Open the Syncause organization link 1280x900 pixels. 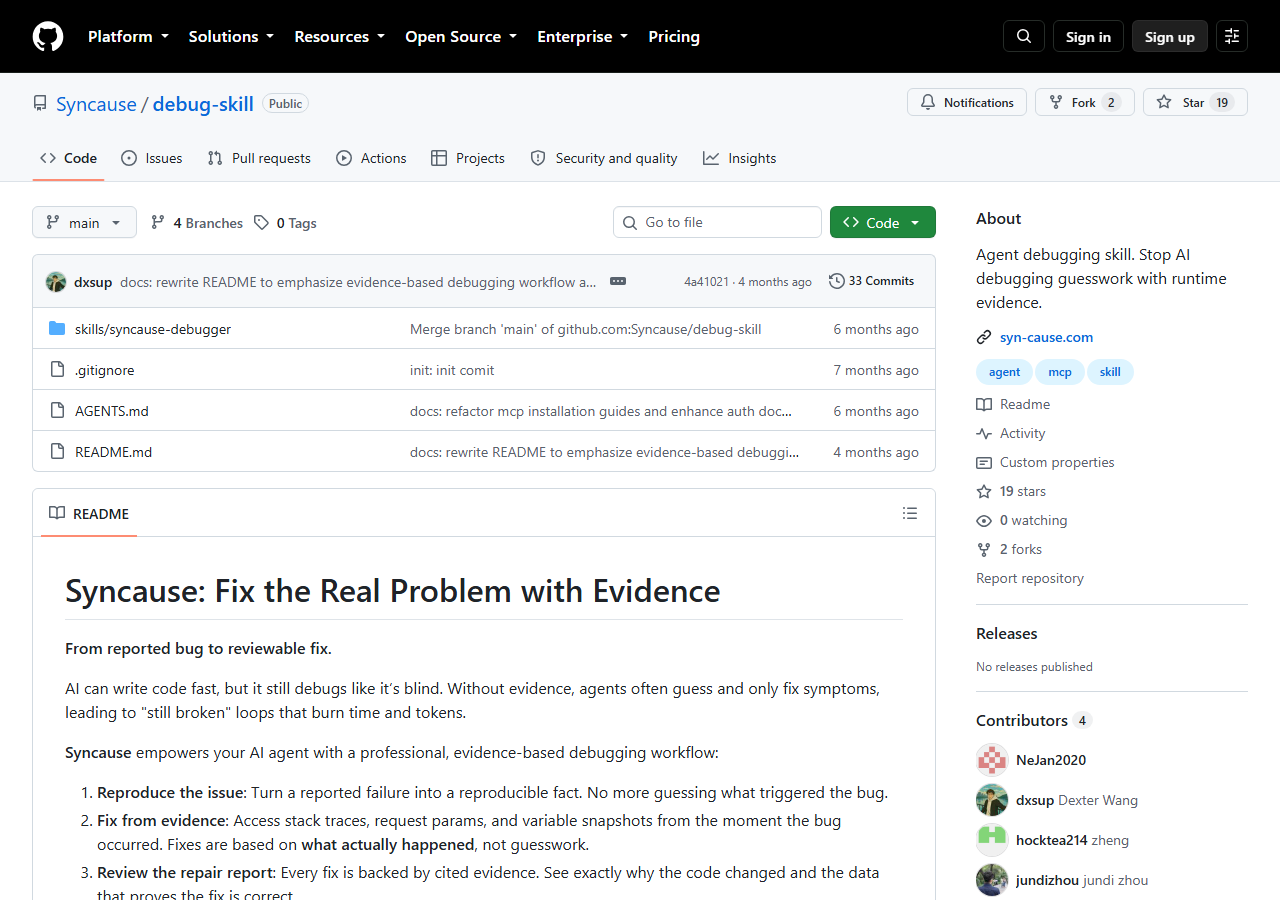click(96, 104)
